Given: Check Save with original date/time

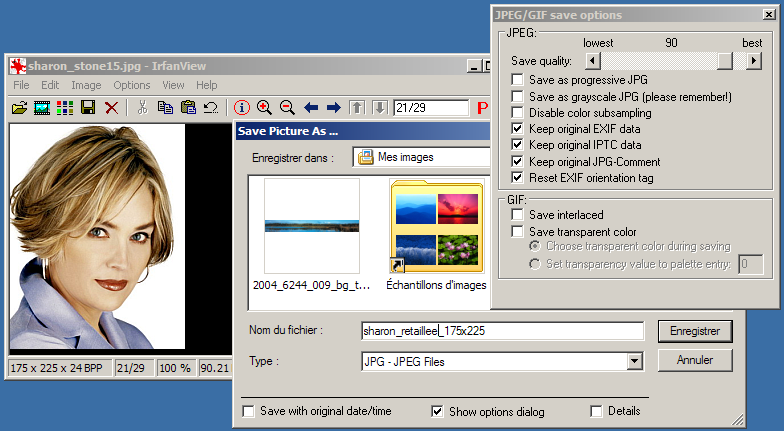Looking at the screenshot, I should point(248,411).
